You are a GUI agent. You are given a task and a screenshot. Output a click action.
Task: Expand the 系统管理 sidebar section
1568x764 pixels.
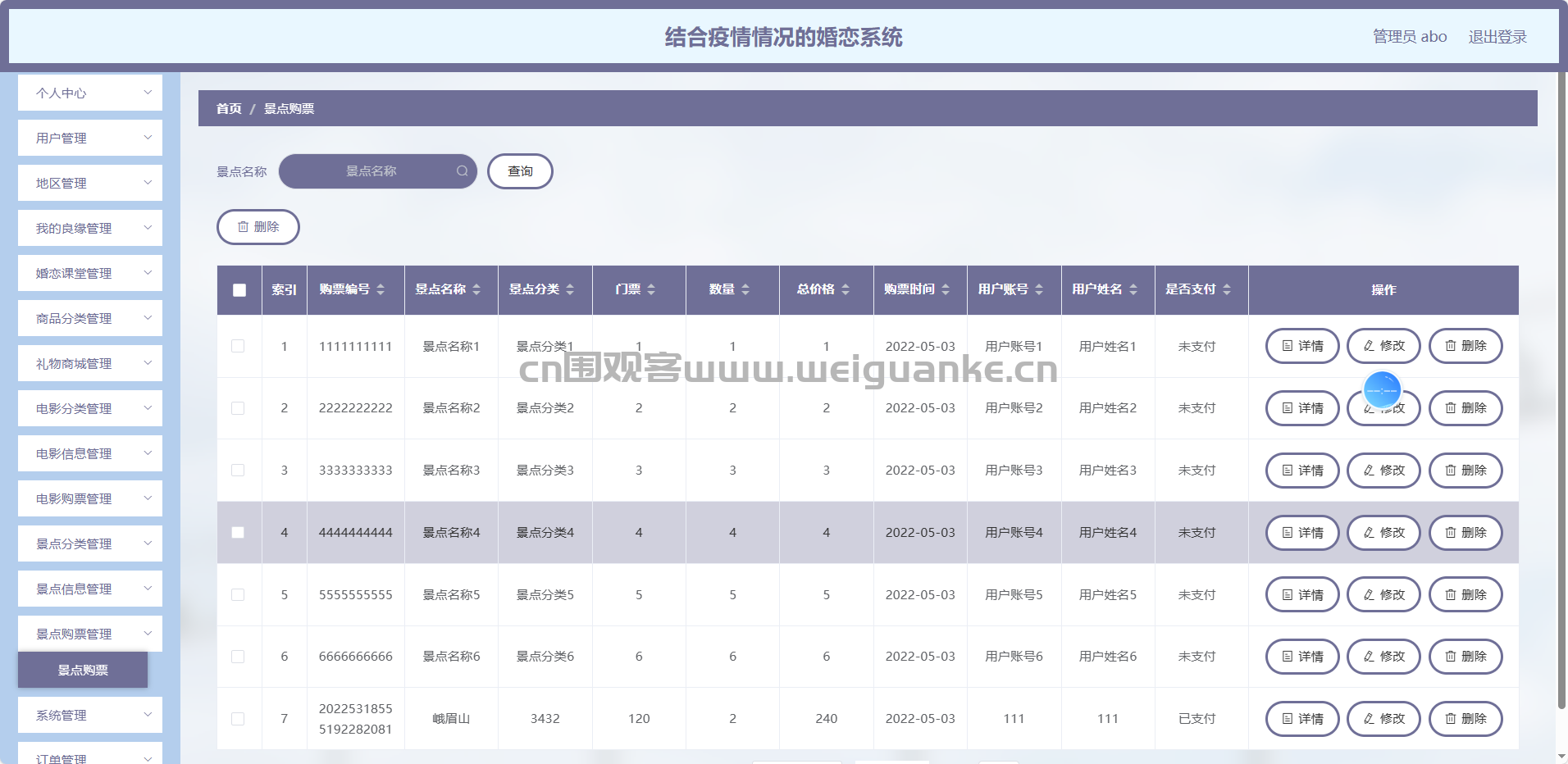click(90, 716)
